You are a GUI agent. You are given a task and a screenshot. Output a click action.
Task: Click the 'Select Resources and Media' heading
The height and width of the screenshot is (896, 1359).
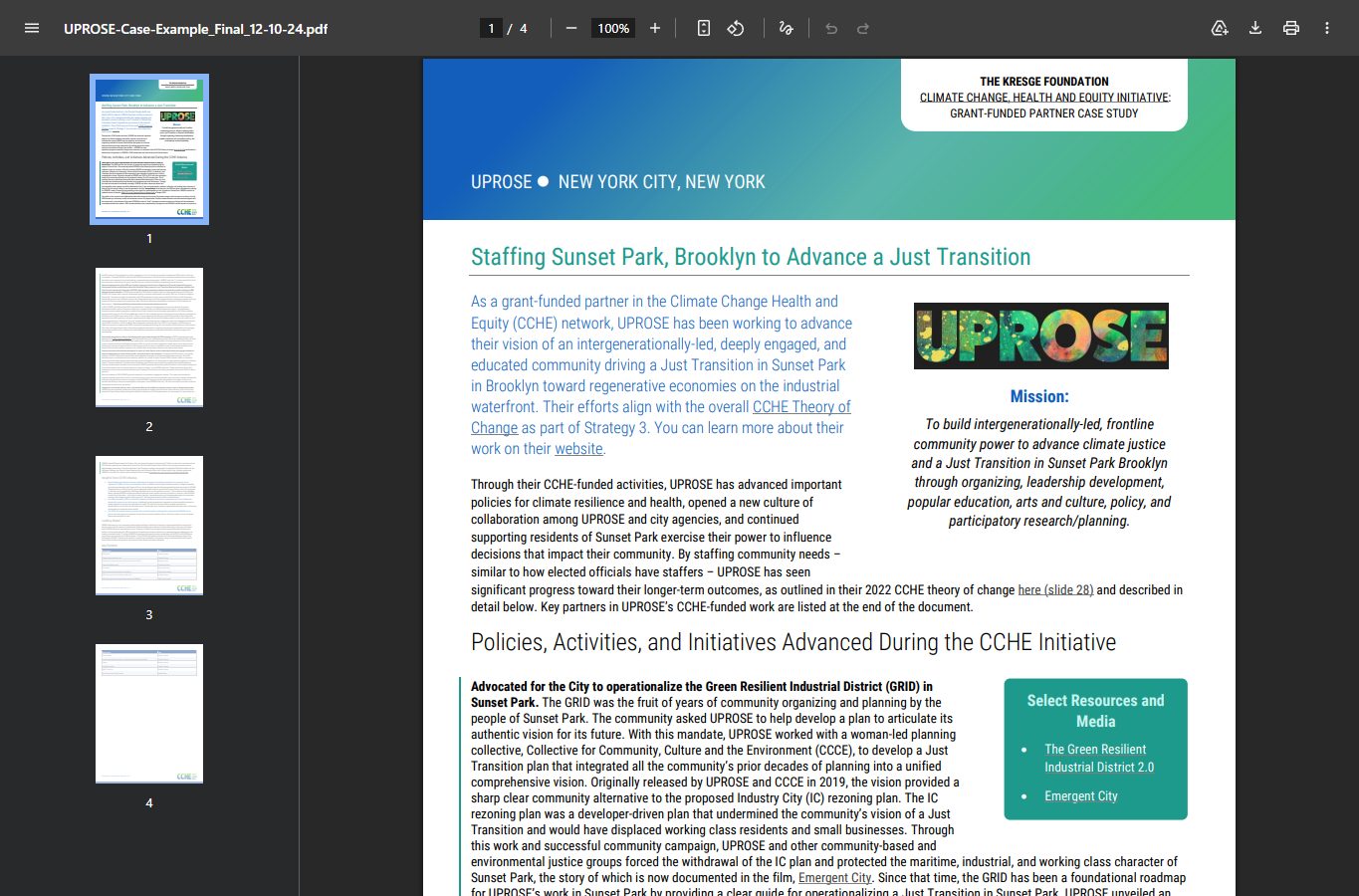pos(1095,711)
